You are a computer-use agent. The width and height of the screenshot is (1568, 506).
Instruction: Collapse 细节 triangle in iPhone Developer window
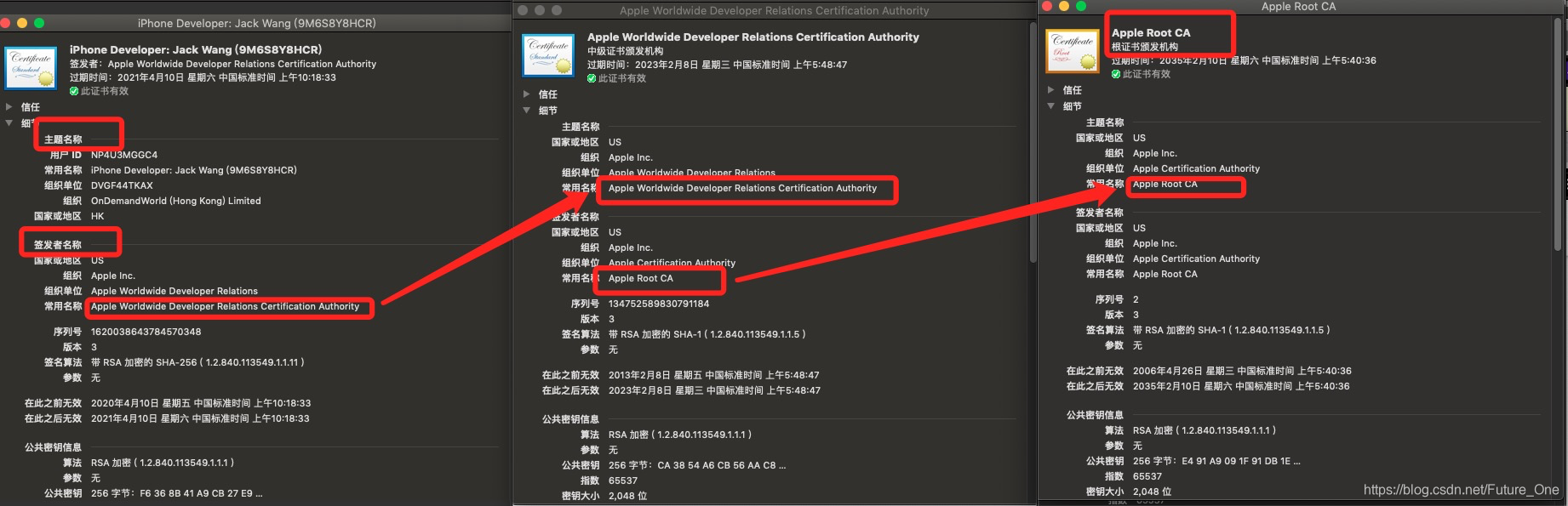9,123
